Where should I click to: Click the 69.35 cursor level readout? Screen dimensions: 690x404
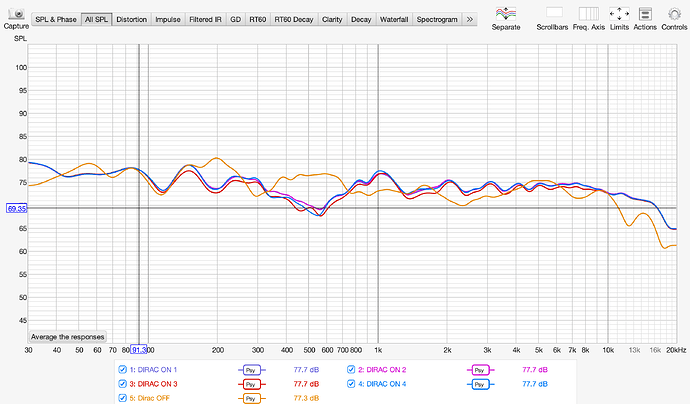(17, 208)
